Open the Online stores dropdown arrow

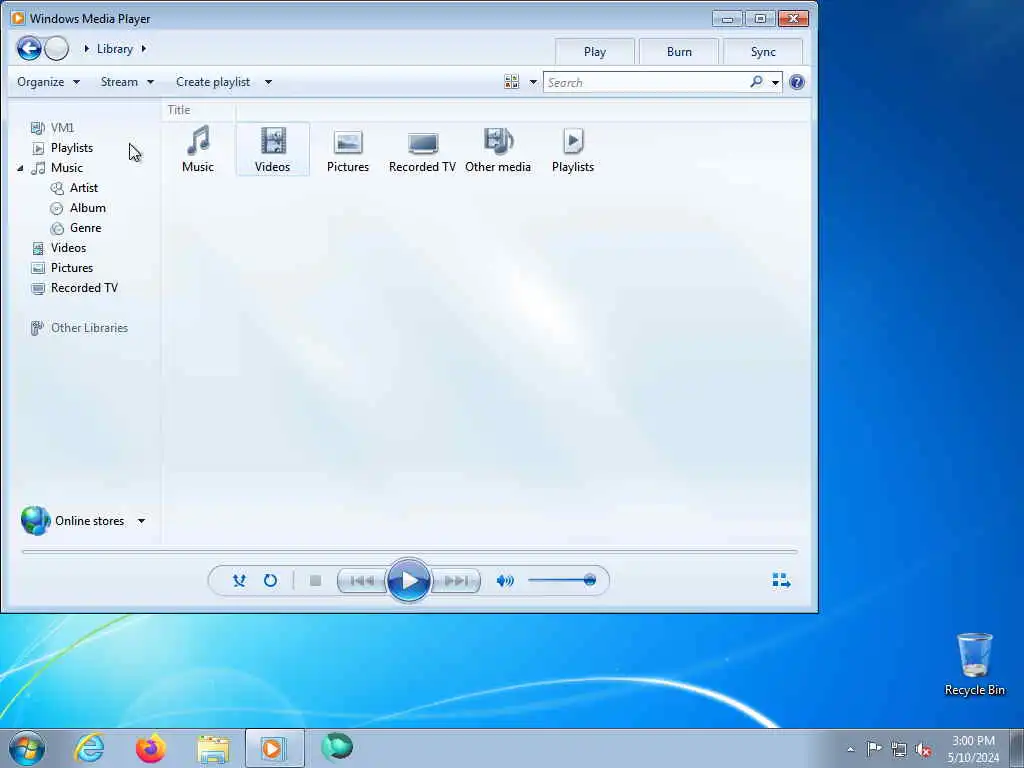coord(141,521)
